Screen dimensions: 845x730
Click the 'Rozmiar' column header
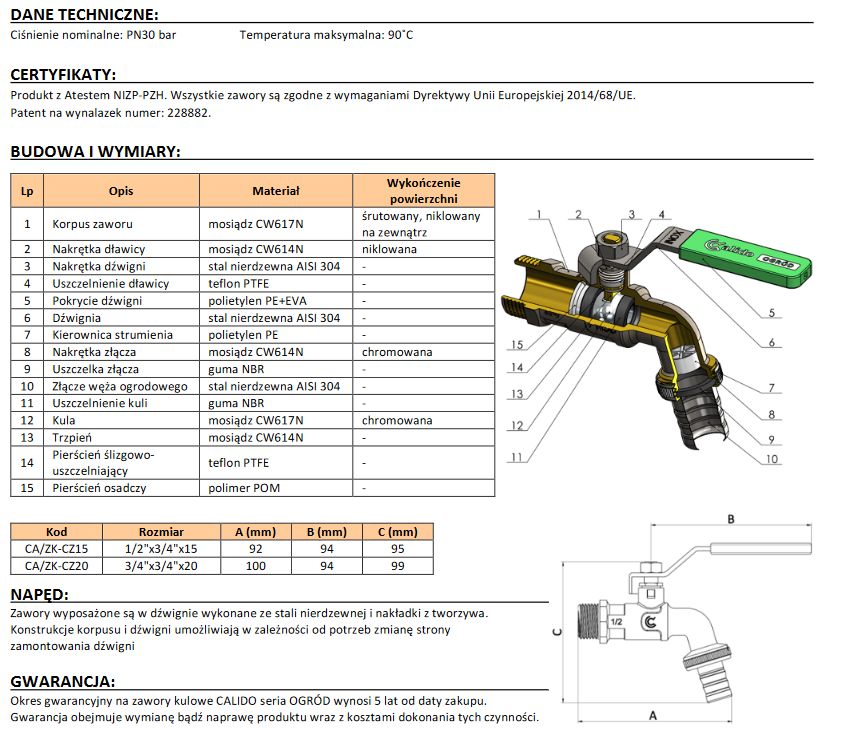[162, 532]
